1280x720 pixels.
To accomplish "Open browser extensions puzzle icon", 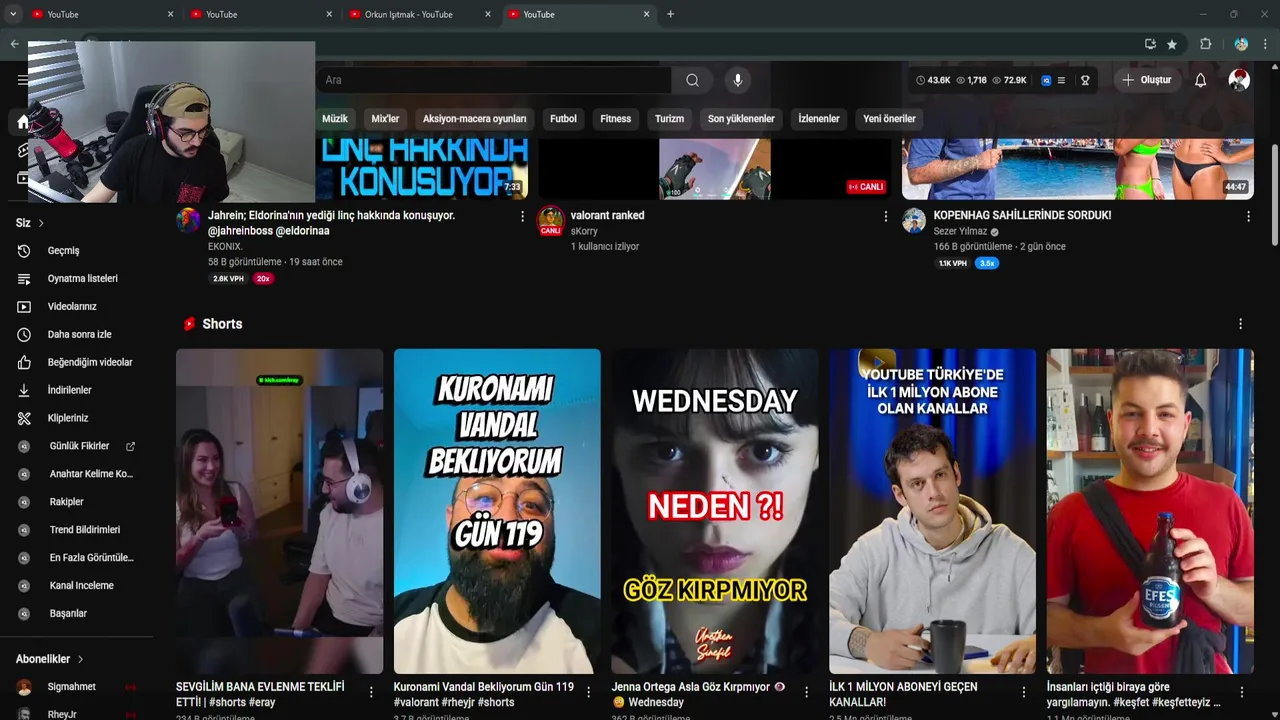I will tap(1205, 44).
